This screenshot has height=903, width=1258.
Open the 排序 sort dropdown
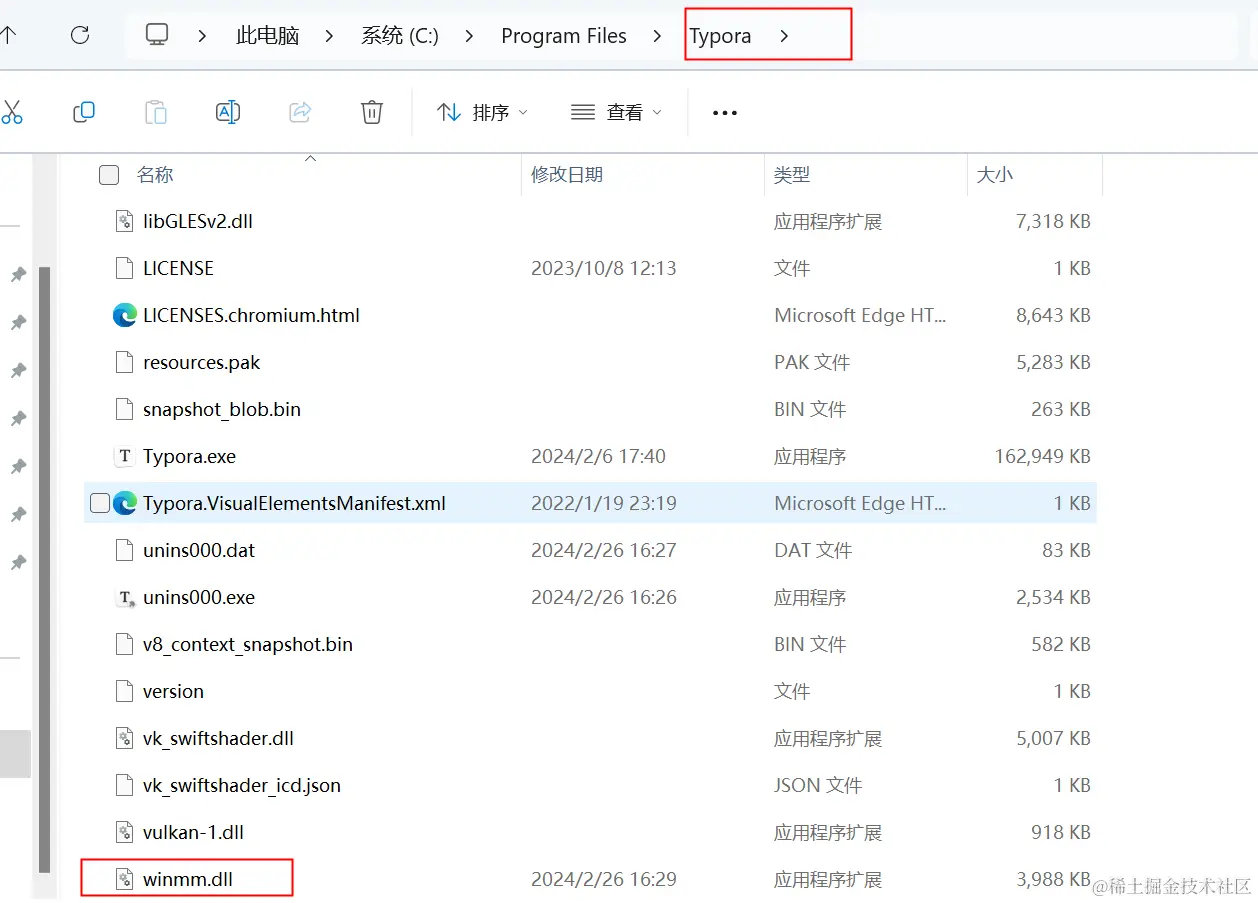click(x=482, y=112)
